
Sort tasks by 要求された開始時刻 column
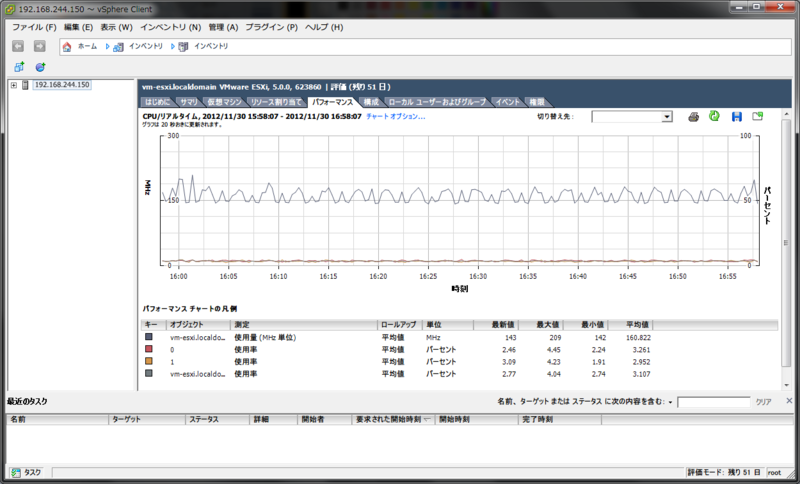click(393, 419)
